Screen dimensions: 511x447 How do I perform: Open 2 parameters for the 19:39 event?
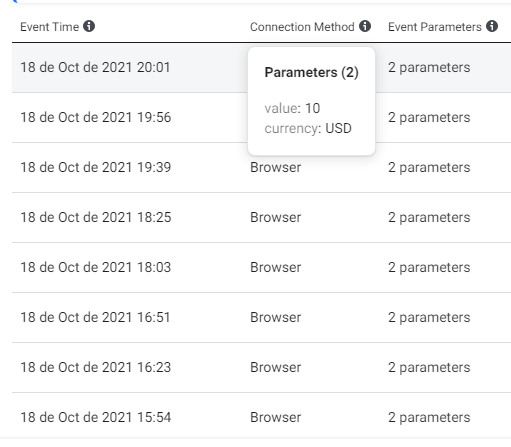pyautogui.click(x=429, y=167)
